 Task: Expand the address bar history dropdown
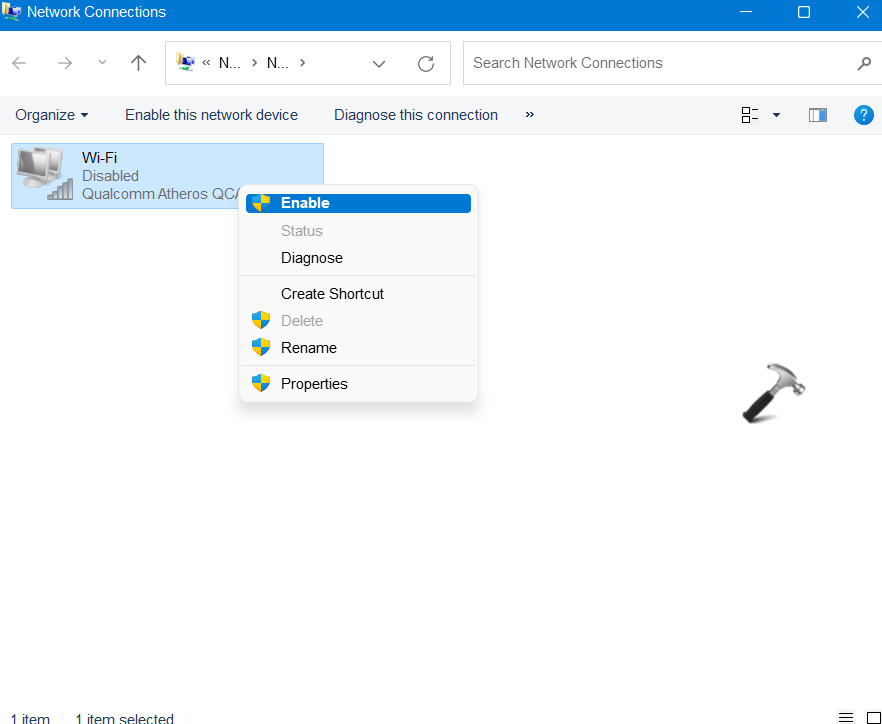coord(379,63)
